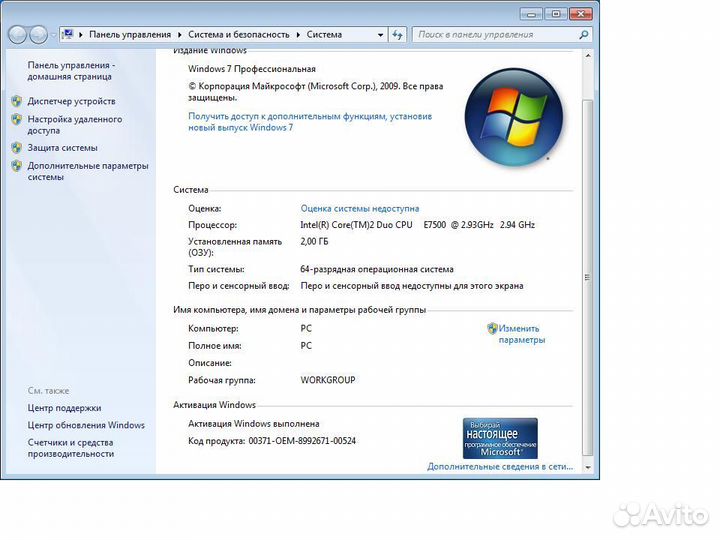This screenshot has height=540, width=720.
Task: Open 'Центр поддержки' link
Action: coord(64,408)
